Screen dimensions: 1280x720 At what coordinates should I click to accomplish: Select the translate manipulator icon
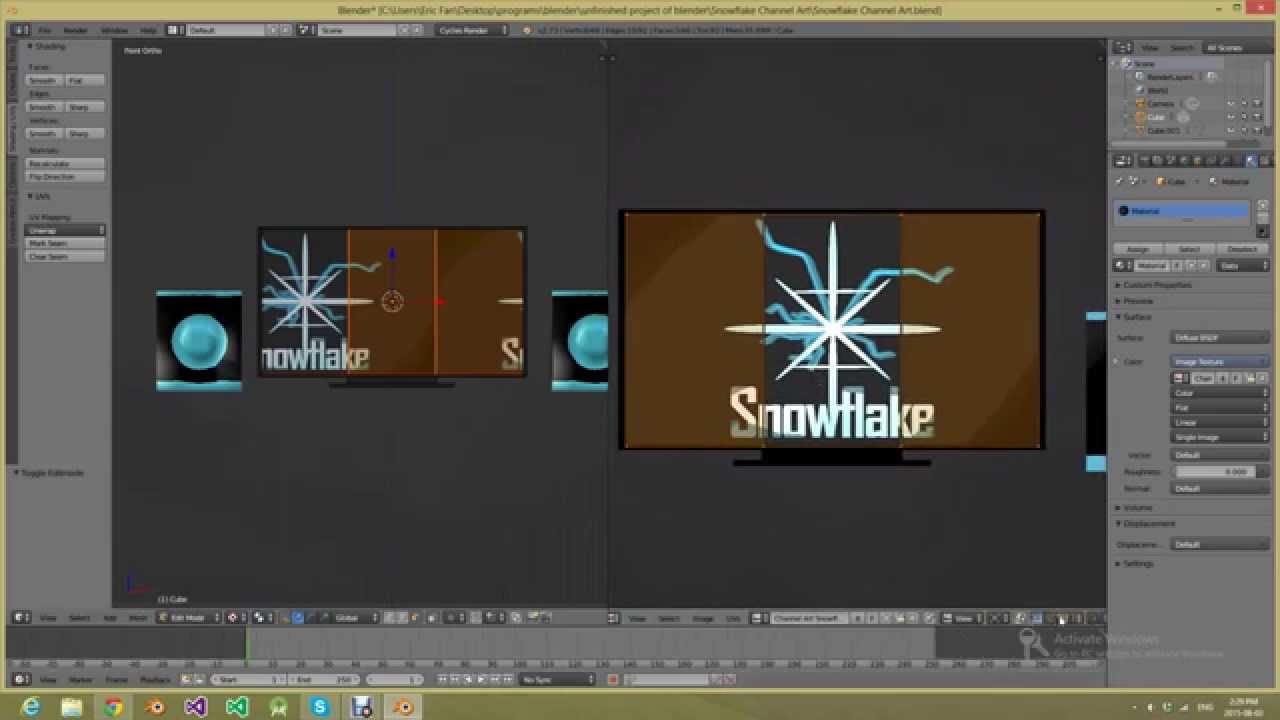point(298,618)
